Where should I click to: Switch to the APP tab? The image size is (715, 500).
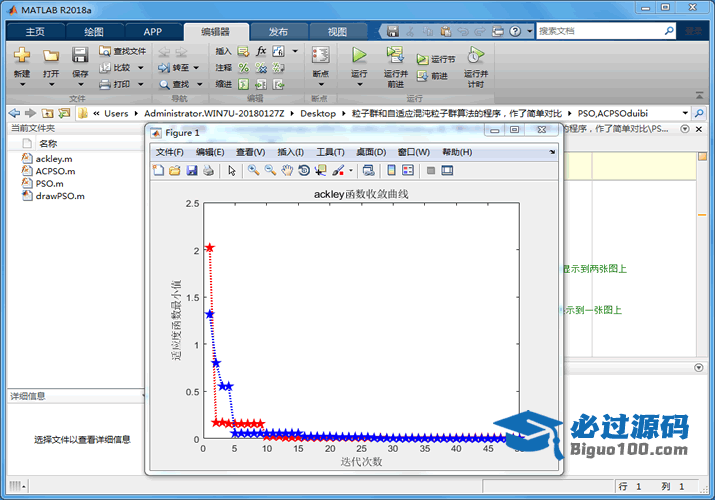(152, 31)
